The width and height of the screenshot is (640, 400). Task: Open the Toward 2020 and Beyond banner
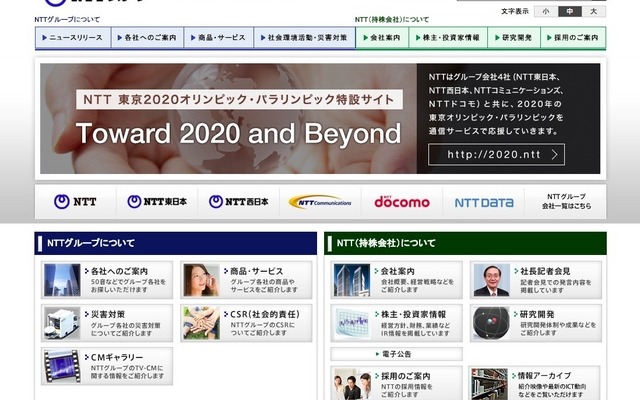tap(320, 118)
